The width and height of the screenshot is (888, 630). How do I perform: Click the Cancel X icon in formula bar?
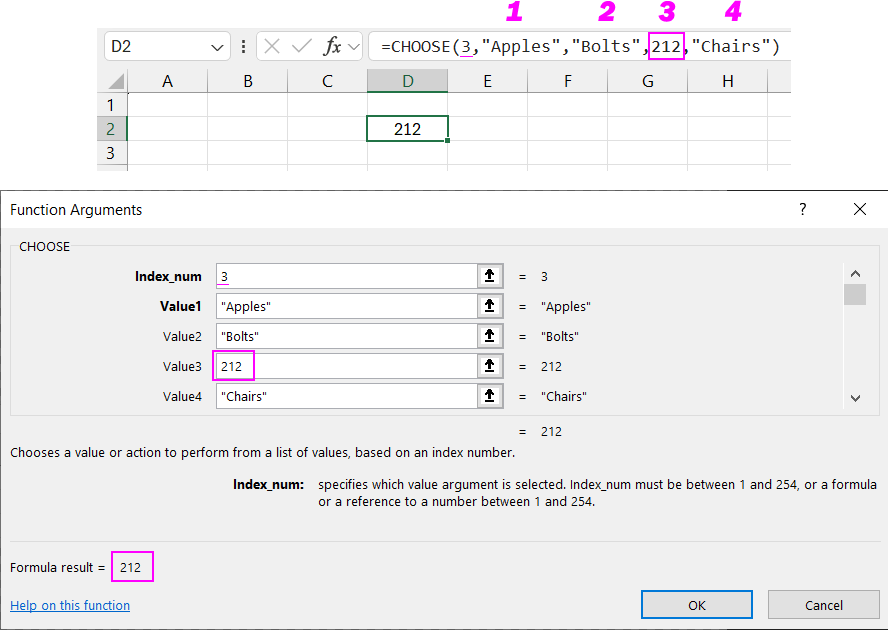[272, 47]
